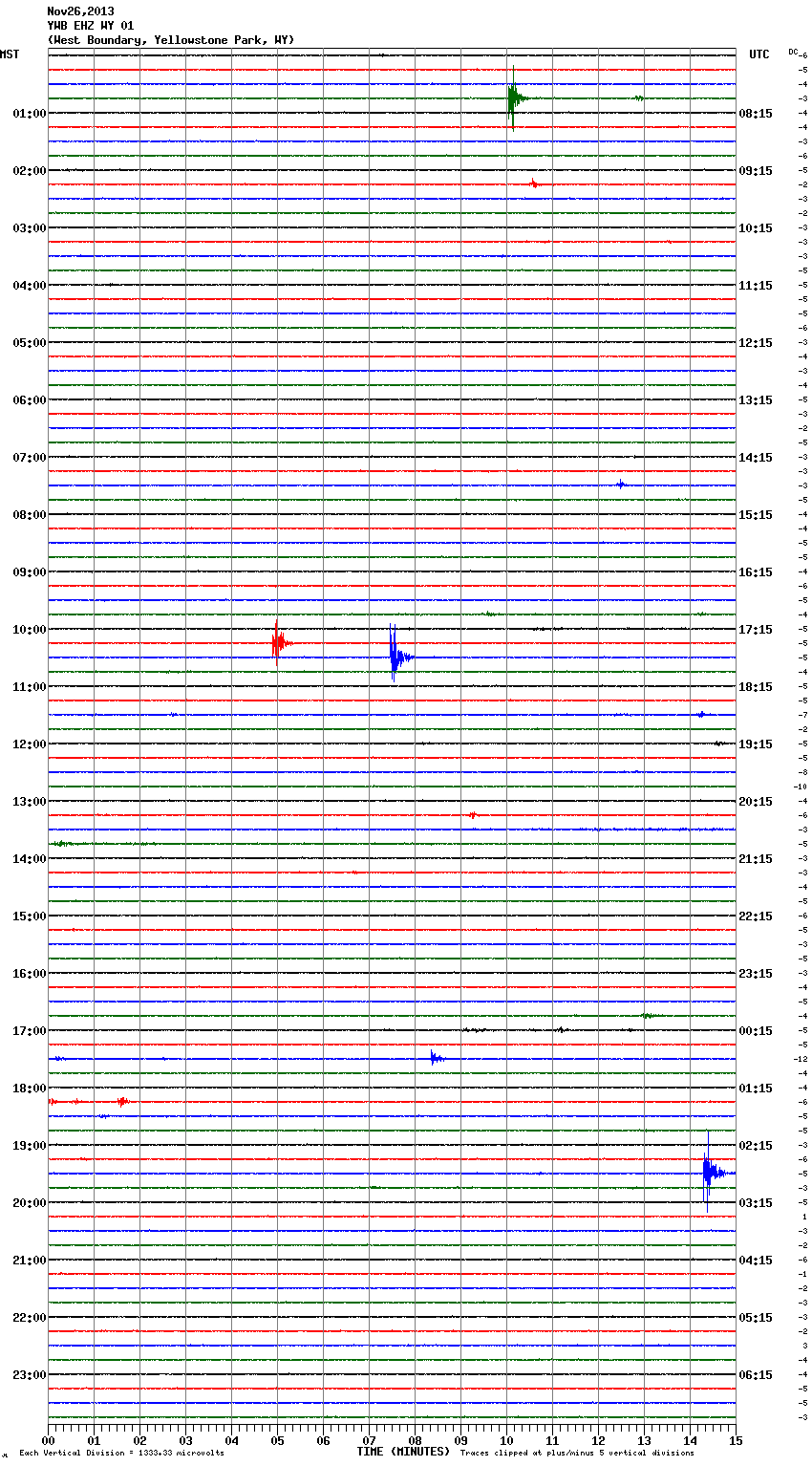Screen dimensions: 812x1466
Task: Click the MST column header
Action: (x=10, y=54)
